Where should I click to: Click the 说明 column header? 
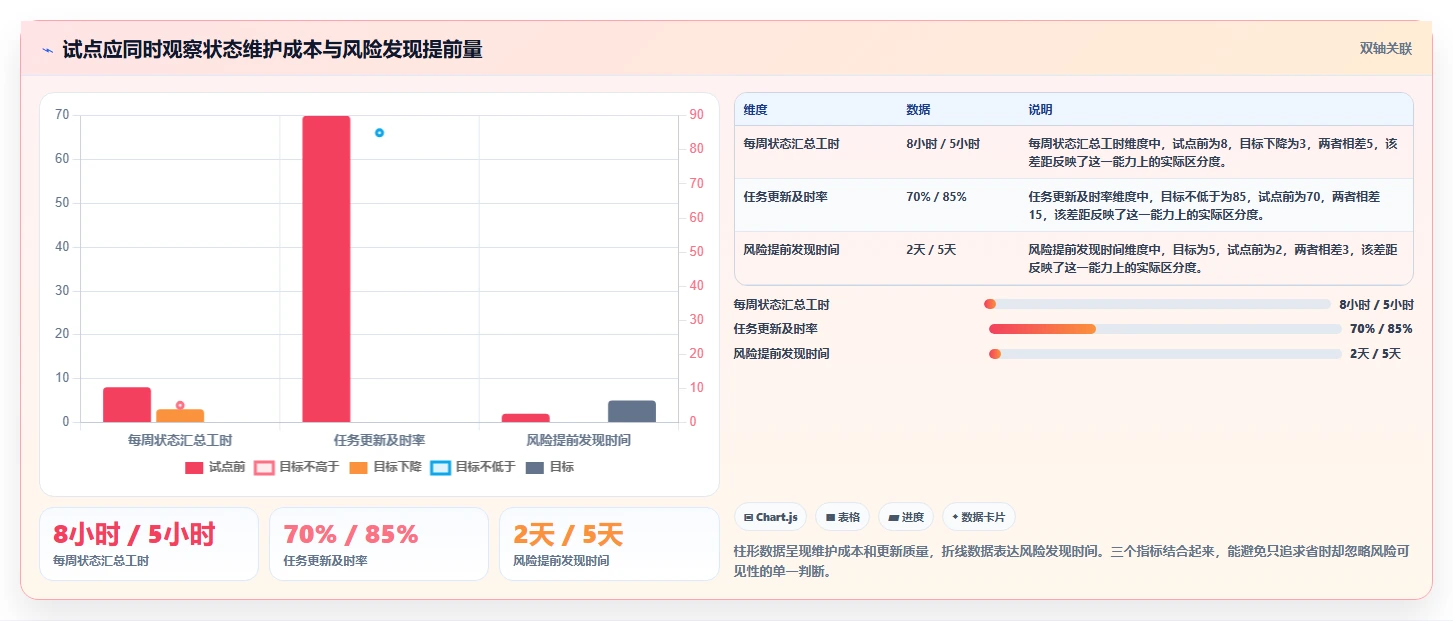[x=1040, y=109]
